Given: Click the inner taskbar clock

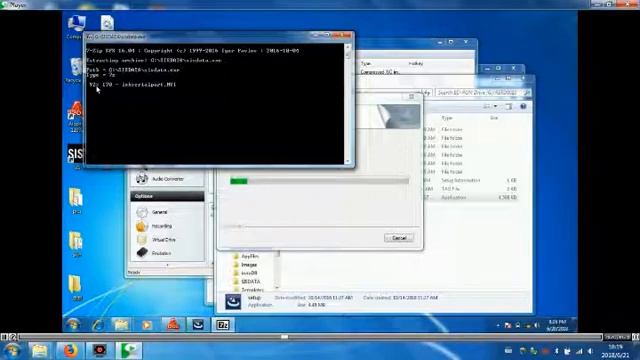Looking at the screenshot, I should pos(558,325).
